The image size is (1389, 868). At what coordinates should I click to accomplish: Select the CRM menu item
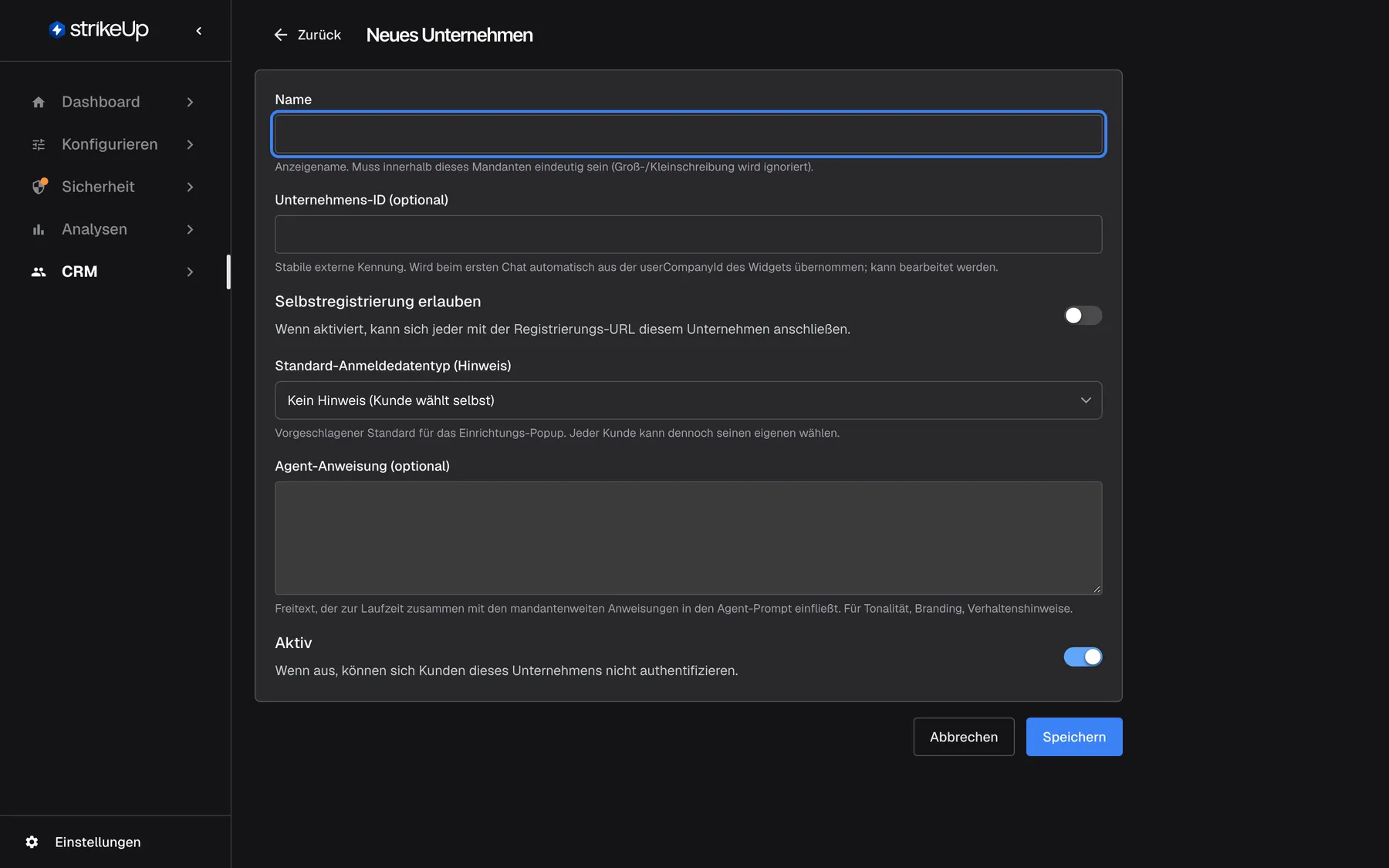(x=113, y=272)
